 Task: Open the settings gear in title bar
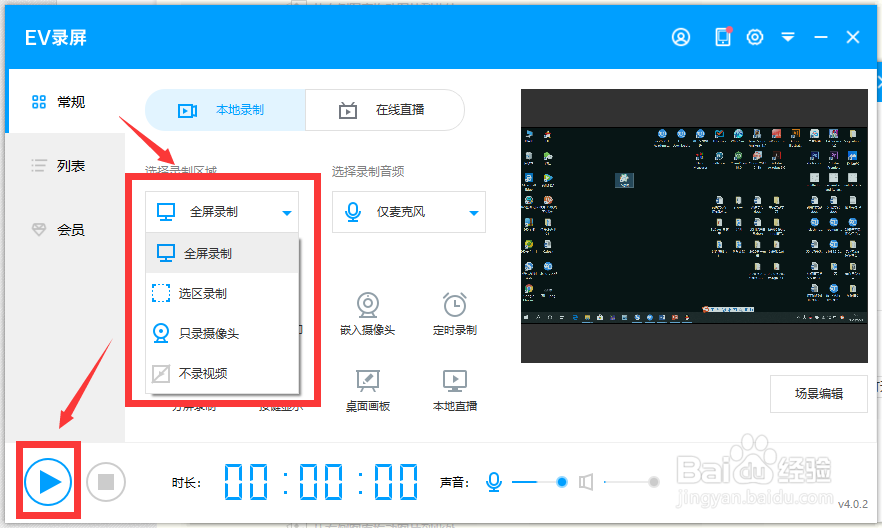tap(755, 37)
